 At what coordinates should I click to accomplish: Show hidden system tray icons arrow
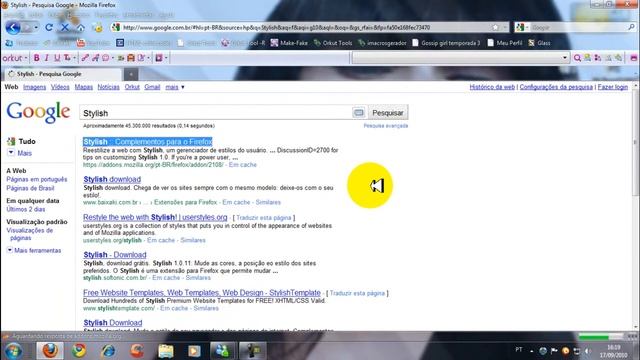(531, 351)
